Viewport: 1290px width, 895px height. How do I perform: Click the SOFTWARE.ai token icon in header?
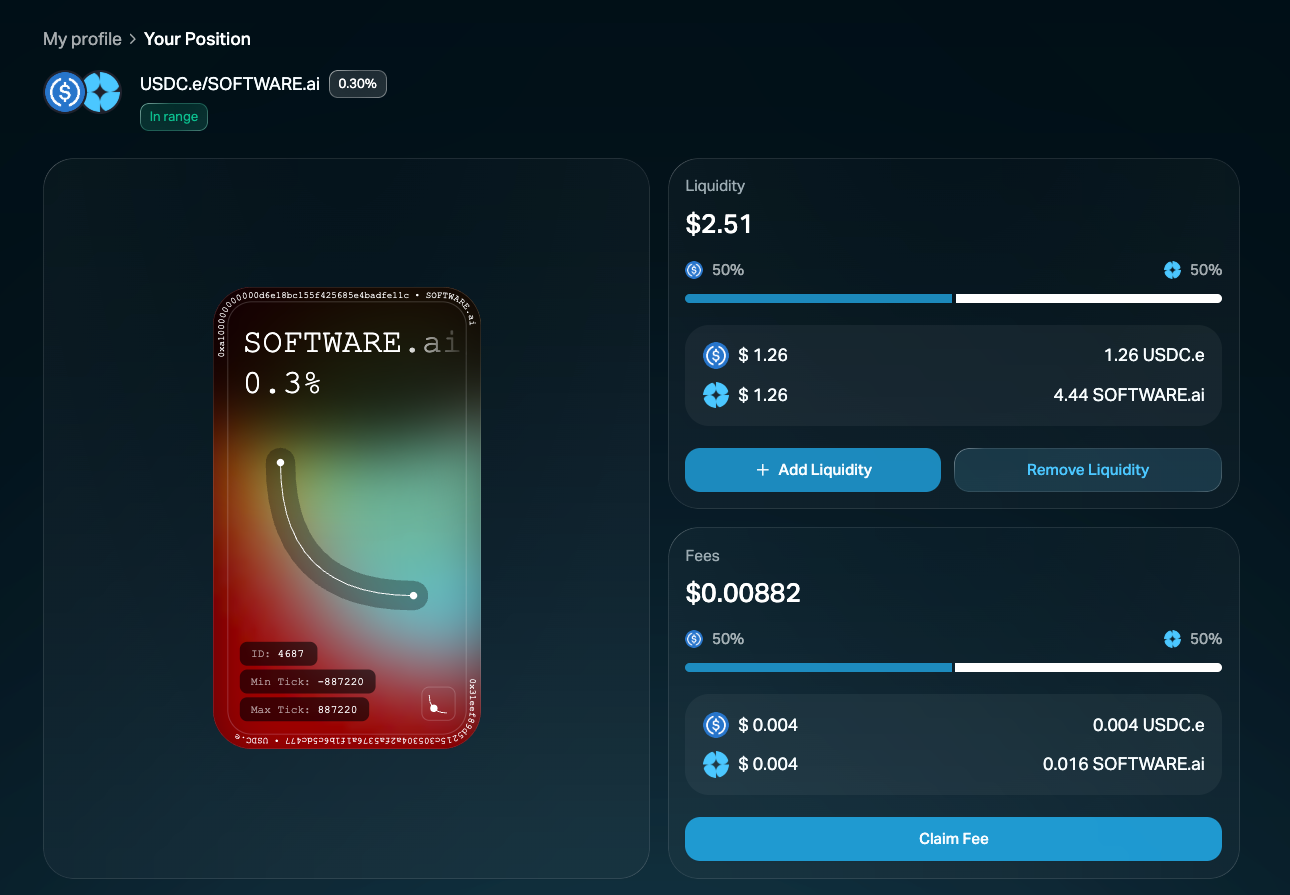tap(102, 92)
